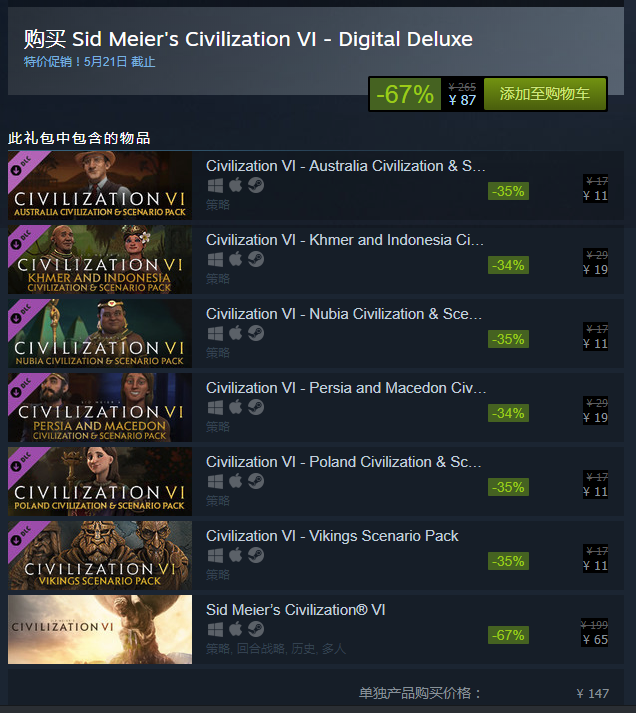Click the Poland Civilization pack thumbnail
636x713 pixels.
coord(100,482)
